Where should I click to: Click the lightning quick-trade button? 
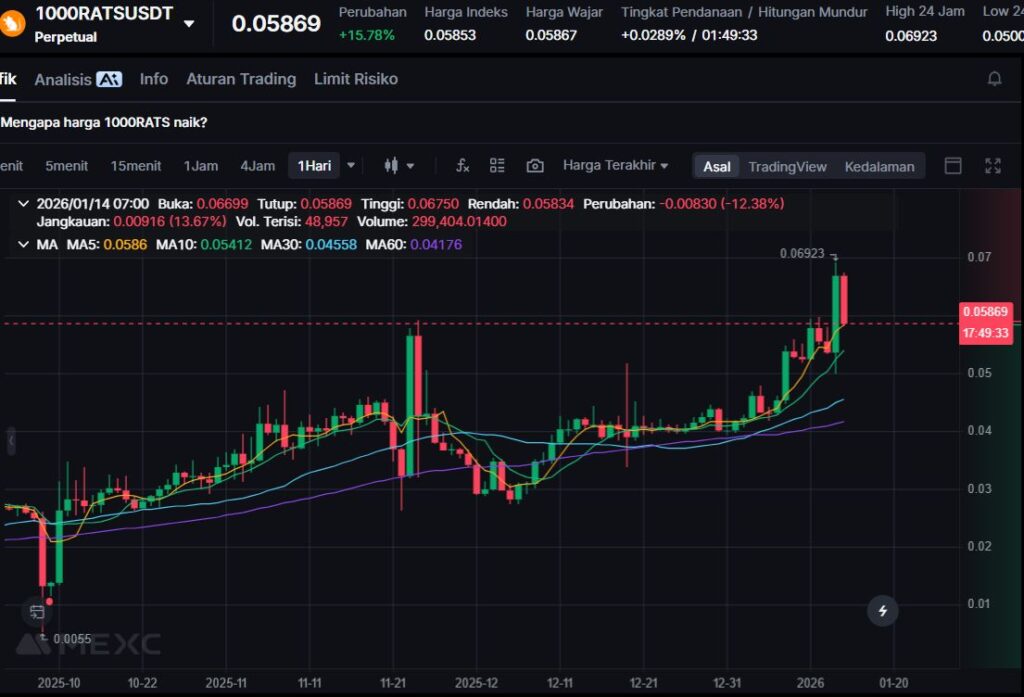[882, 610]
